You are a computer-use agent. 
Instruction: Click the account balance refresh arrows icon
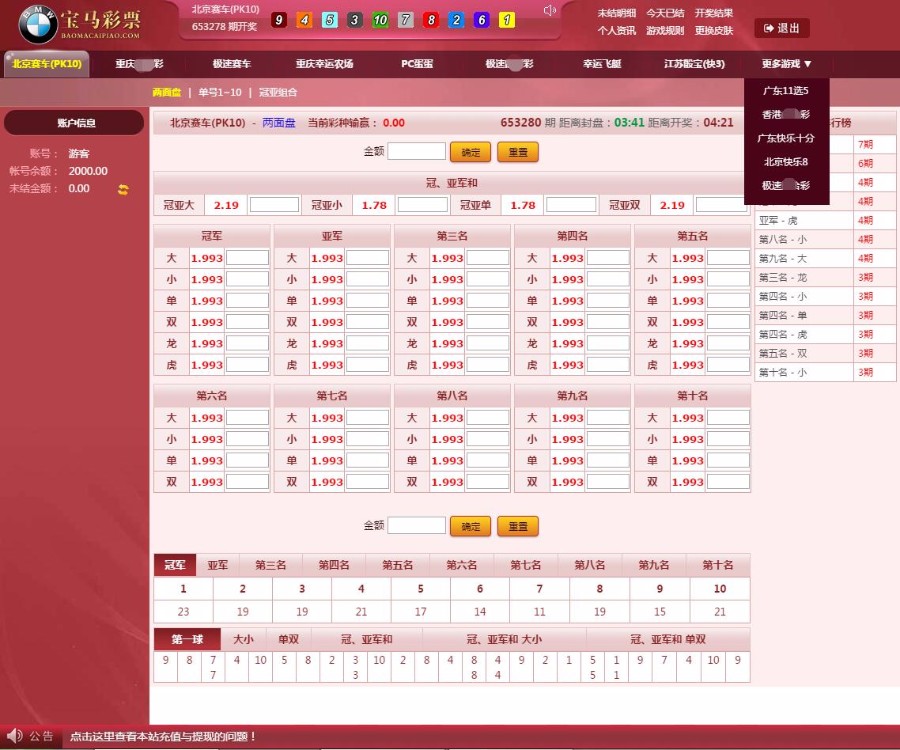click(123, 189)
